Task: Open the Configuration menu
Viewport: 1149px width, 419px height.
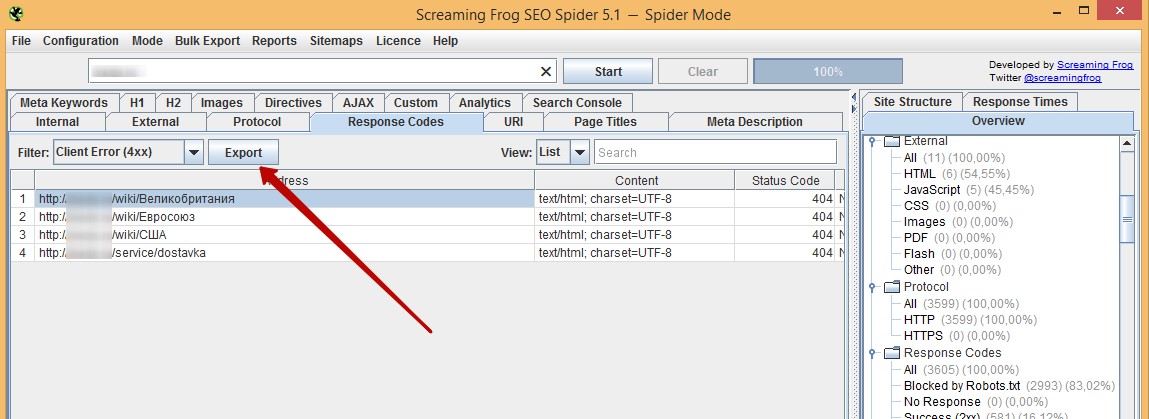Action: [x=81, y=41]
